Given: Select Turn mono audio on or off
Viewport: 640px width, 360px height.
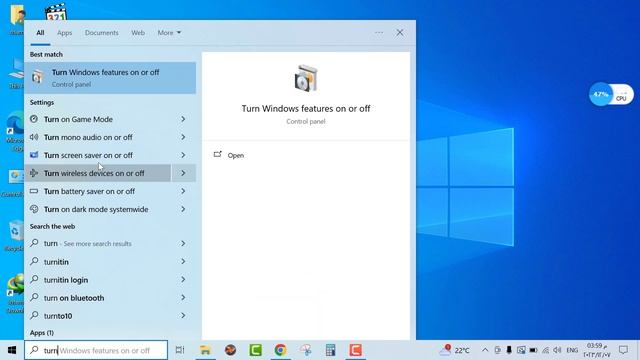Looking at the screenshot, I should pos(98,137).
